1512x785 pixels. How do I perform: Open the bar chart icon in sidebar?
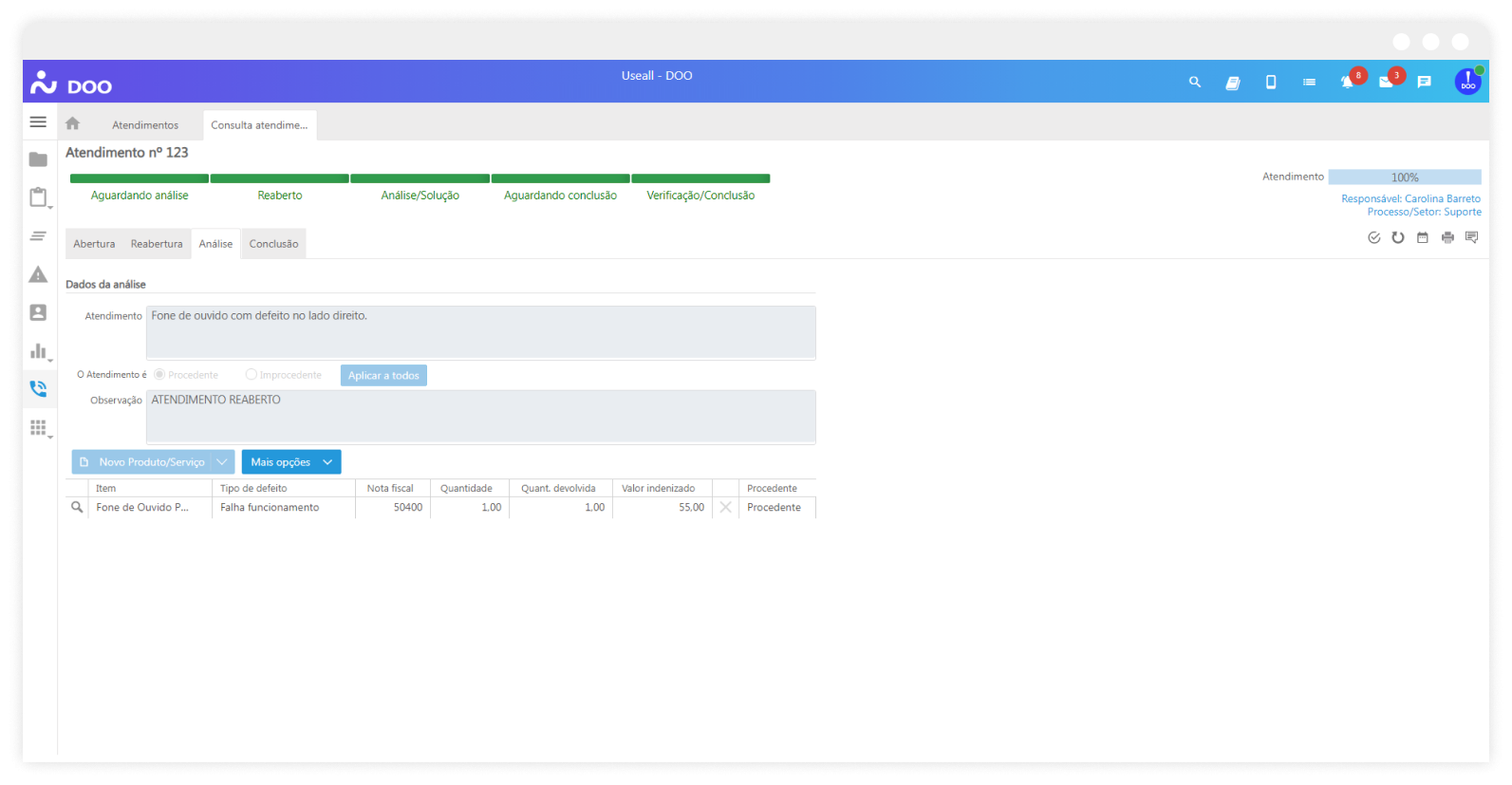click(x=38, y=351)
